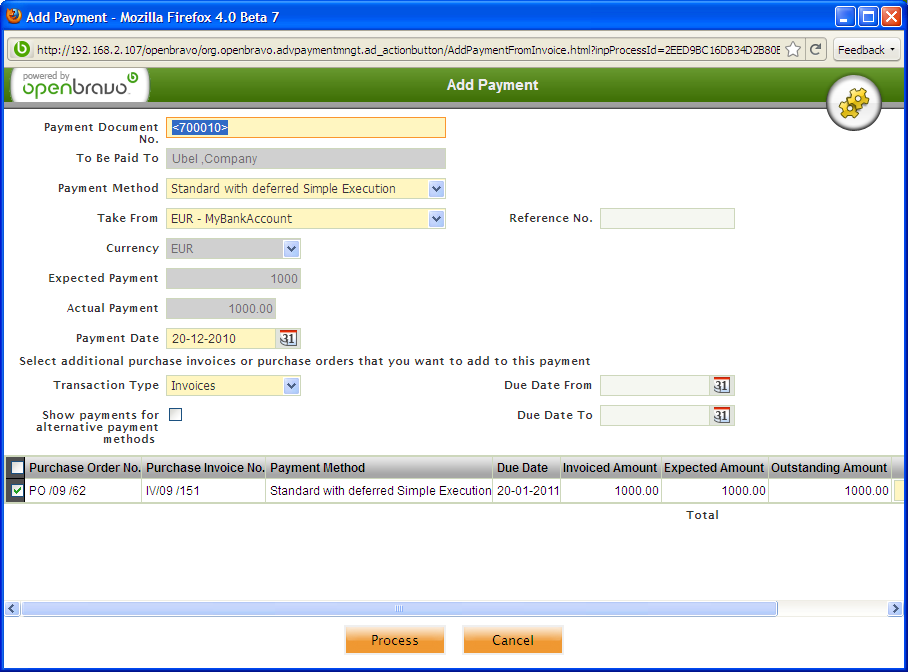Click the Due Date column header
Screen dimensions: 908x672
(527, 468)
